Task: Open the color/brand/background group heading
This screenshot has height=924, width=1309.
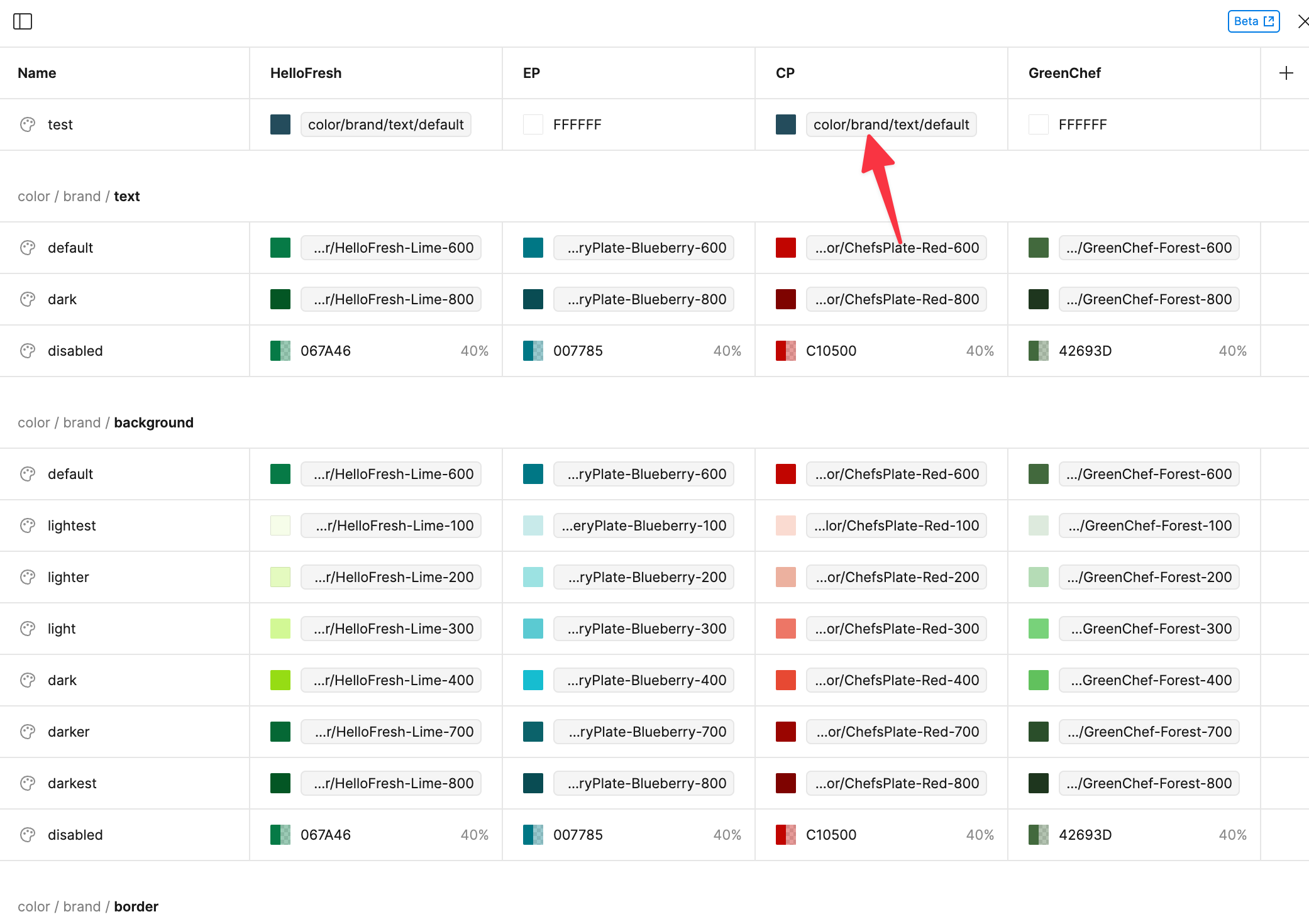Action: [x=106, y=422]
